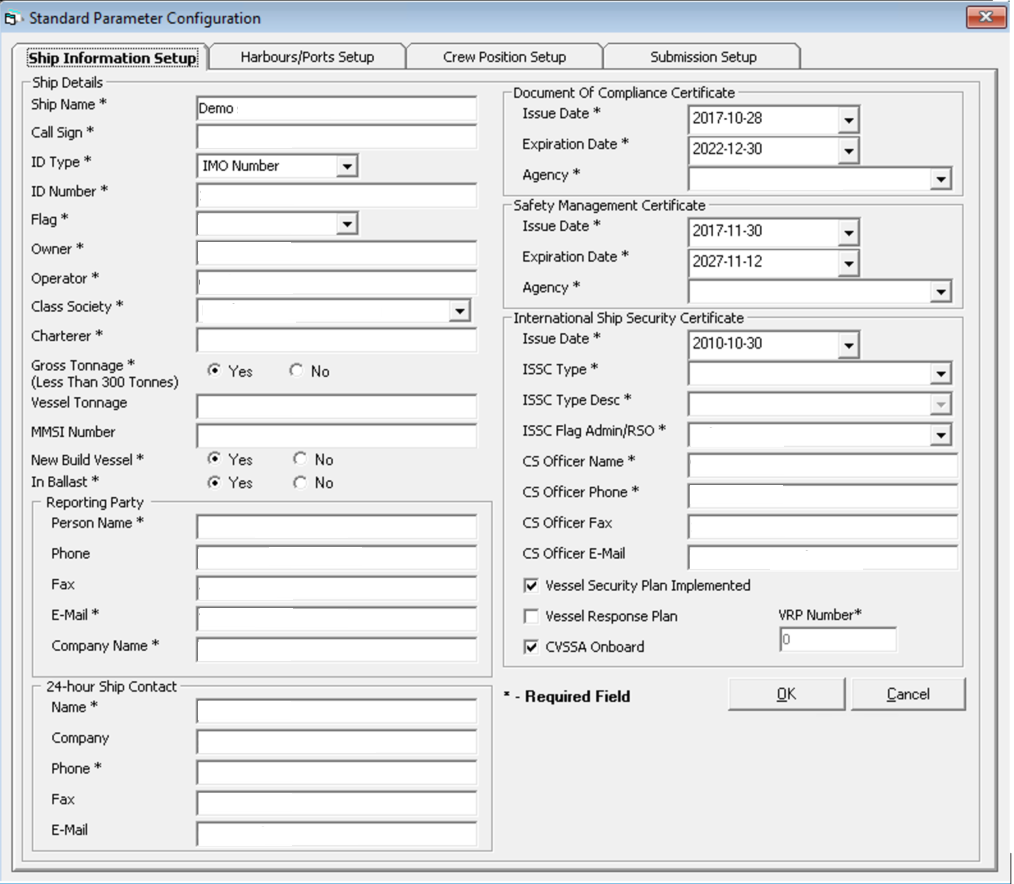This screenshot has height=884, width=1014.
Task: Click the Vessel Tonnage field
Action: point(336,406)
